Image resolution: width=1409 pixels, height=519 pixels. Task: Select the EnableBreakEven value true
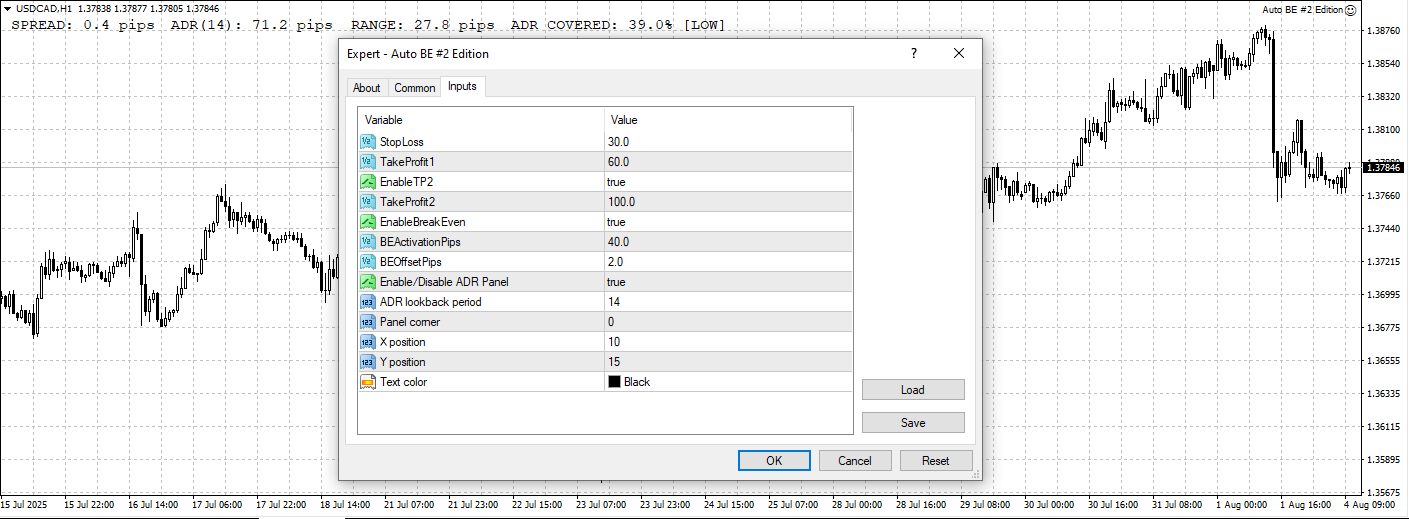click(x=616, y=222)
